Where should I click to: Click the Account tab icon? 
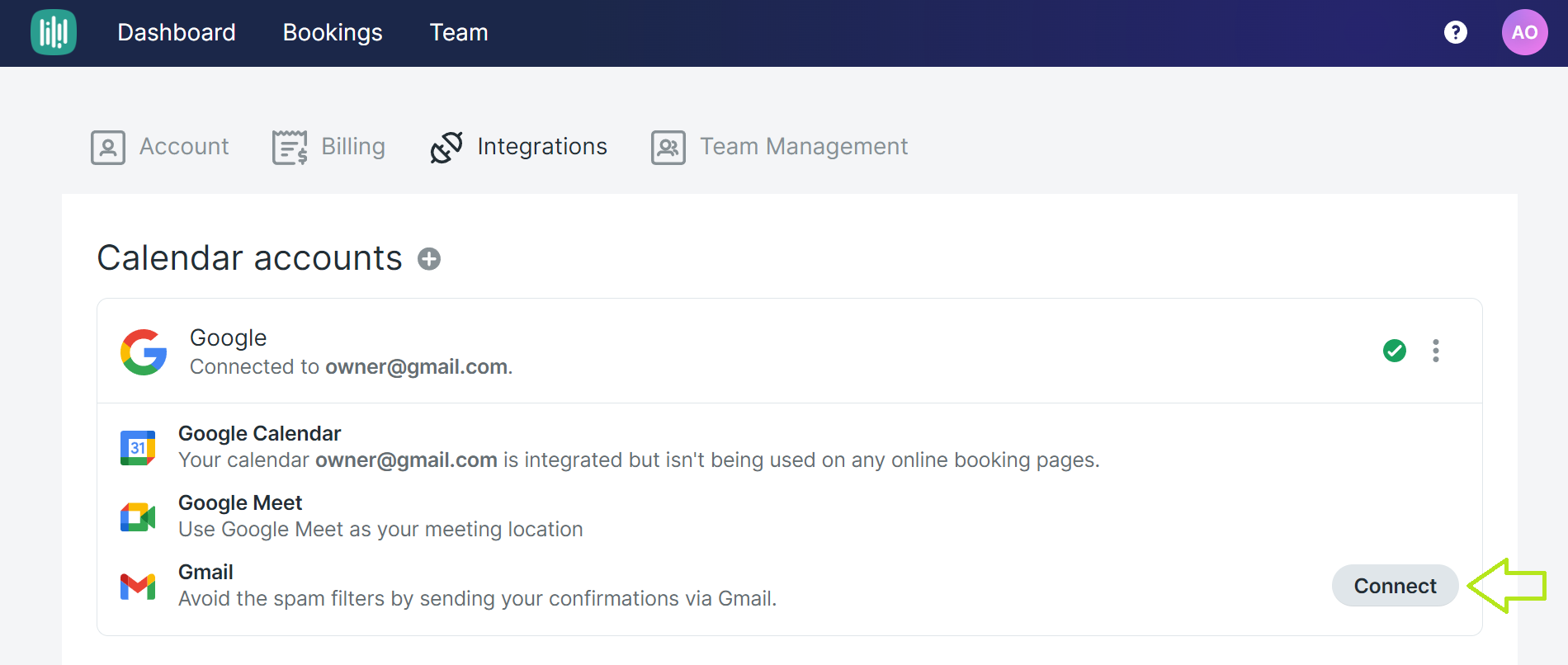click(108, 148)
